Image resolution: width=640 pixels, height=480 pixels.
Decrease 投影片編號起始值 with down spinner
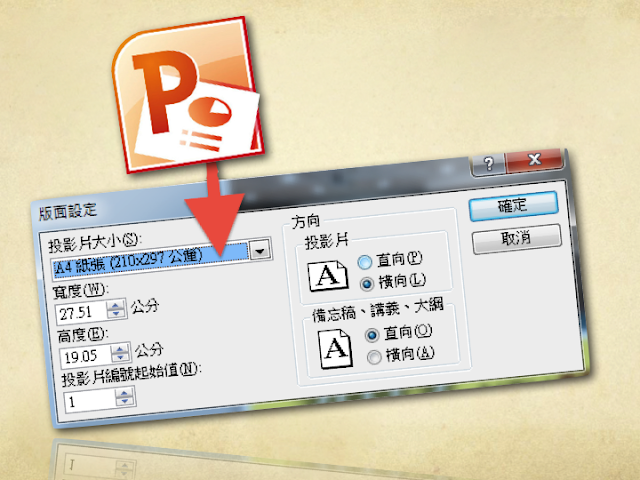(x=125, y=402)
